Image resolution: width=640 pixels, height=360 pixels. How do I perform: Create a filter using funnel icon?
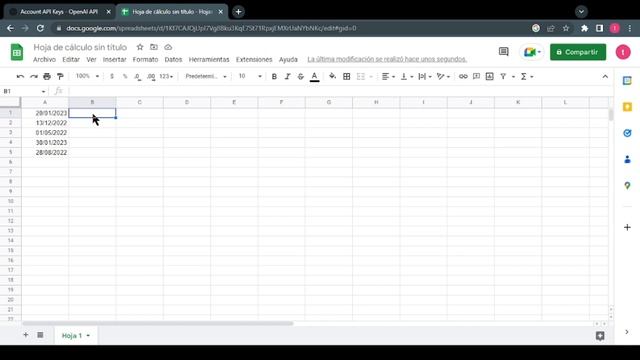pyautogui.click(x=503, y=76)
